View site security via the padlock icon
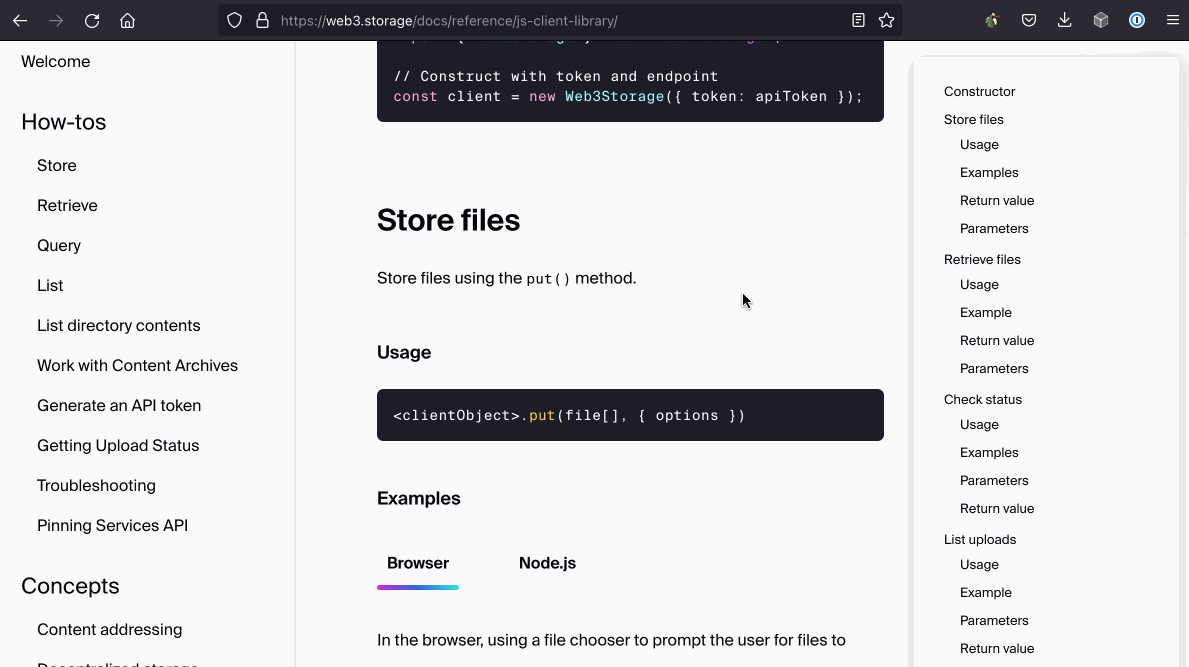Viewport: 1189px width, 667px height. click(261, 19)
